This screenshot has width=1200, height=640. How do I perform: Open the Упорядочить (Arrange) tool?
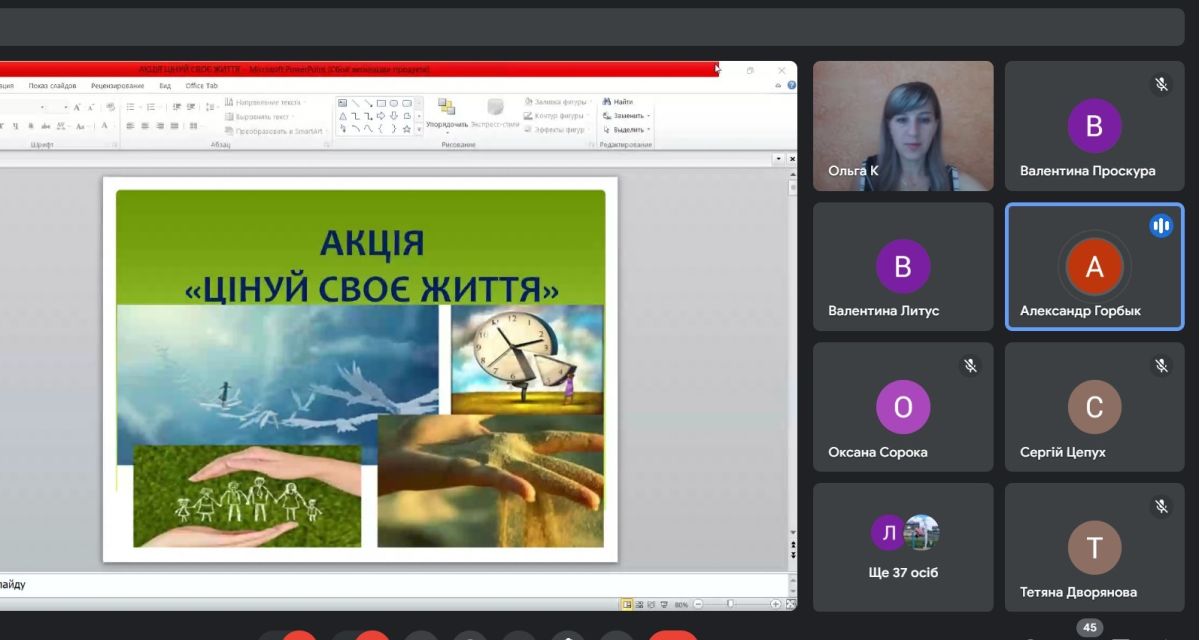tap(446, 108)
